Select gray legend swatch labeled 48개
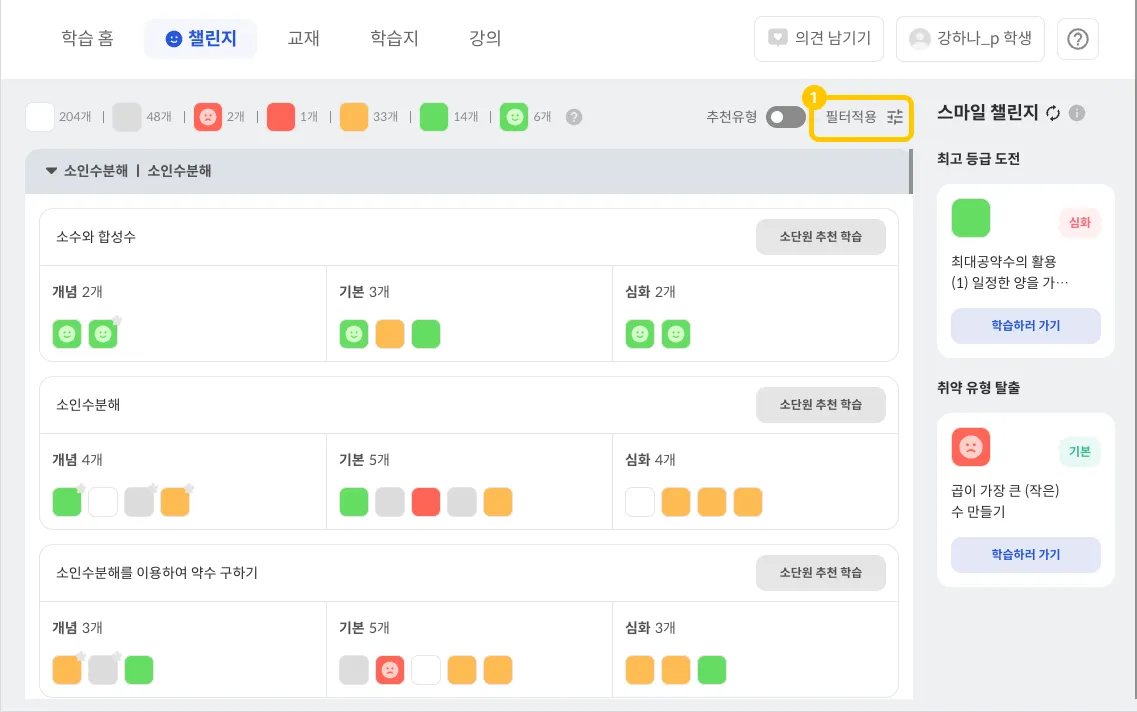 point(127,117)
